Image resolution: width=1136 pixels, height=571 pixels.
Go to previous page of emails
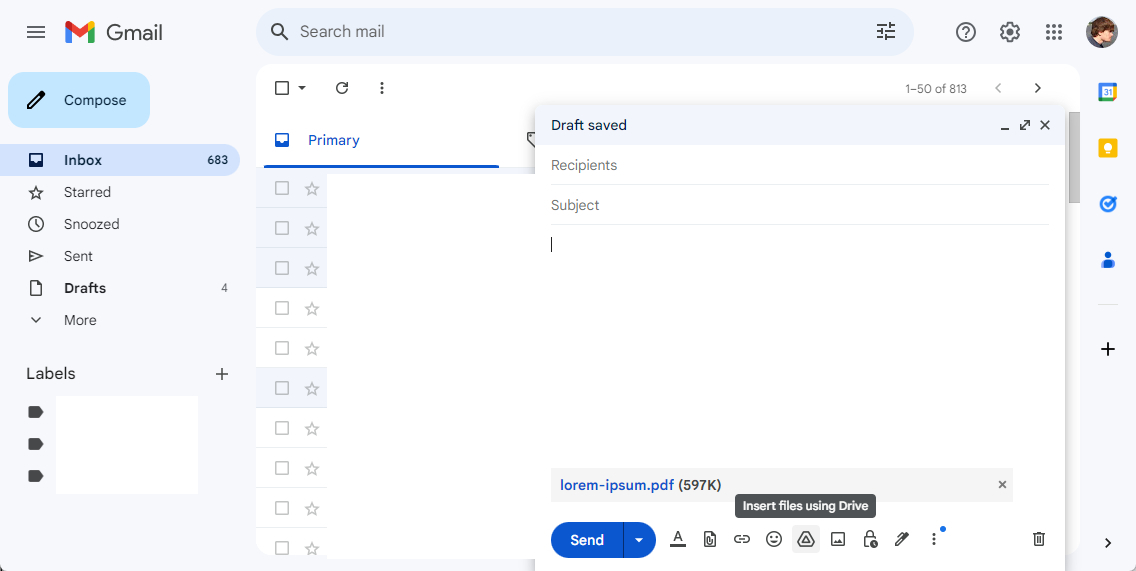[x=998, y=88]
